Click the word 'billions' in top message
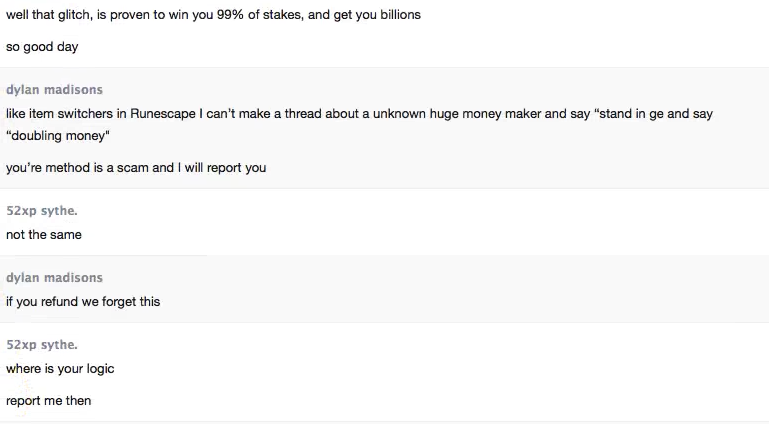Image resolution: width=769 pixels, height=424 pixels. [396, 15]
